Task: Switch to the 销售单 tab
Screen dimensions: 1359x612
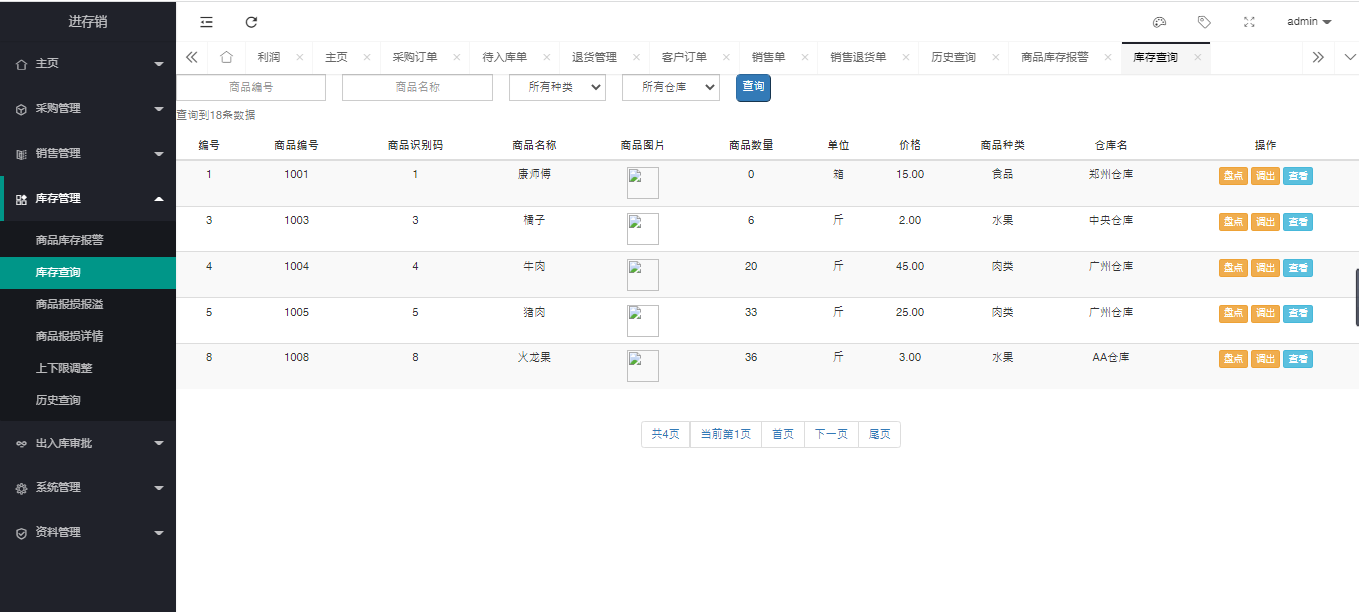Action: click(x=768, y=58)
